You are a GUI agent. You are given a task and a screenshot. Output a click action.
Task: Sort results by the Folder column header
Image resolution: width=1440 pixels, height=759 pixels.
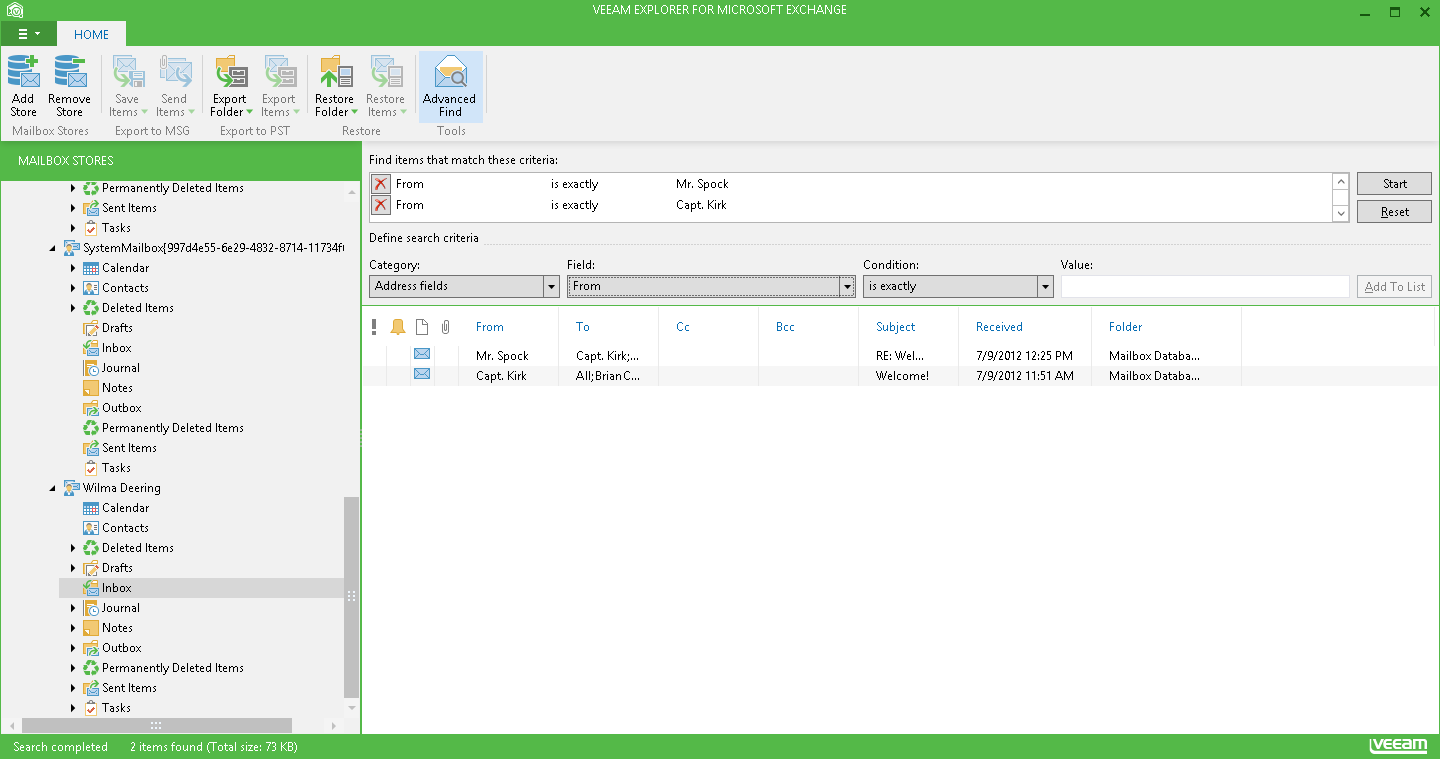point(1125,327)
